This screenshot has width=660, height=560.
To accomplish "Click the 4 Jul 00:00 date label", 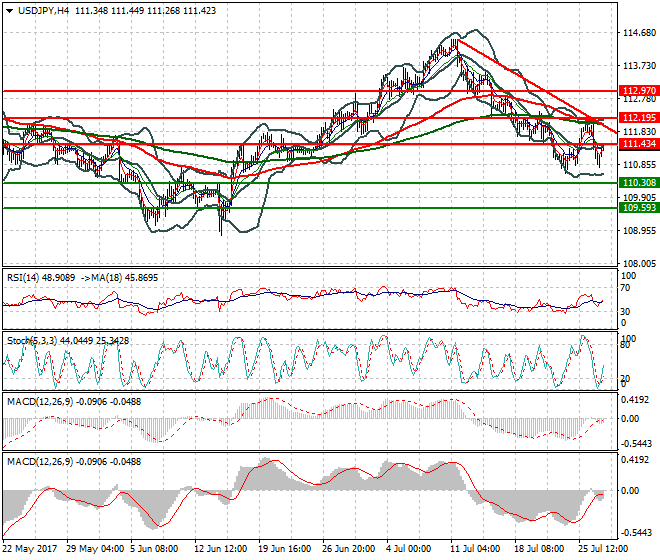I will tap(408, 549).
